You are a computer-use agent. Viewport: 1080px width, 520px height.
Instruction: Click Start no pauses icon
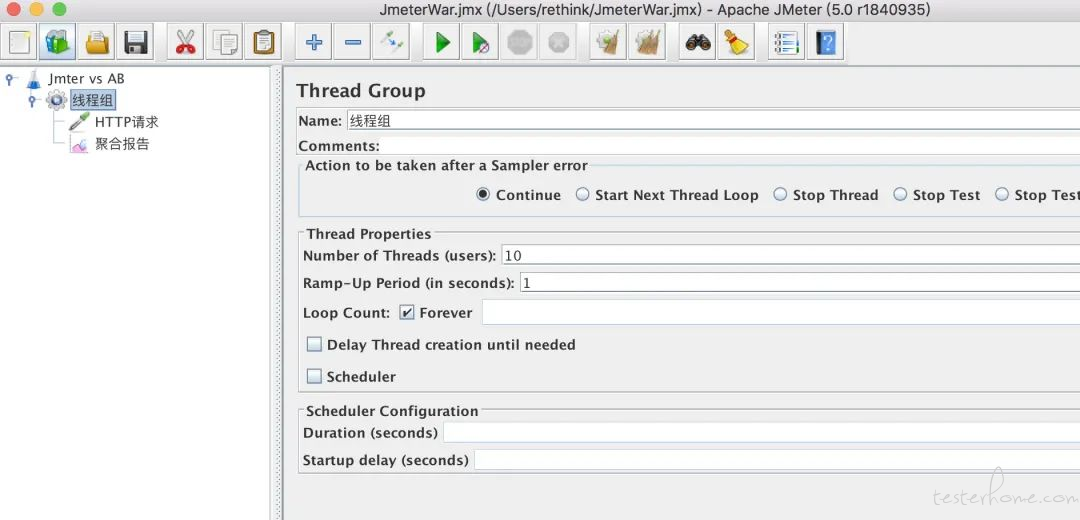tap(480, 43)
